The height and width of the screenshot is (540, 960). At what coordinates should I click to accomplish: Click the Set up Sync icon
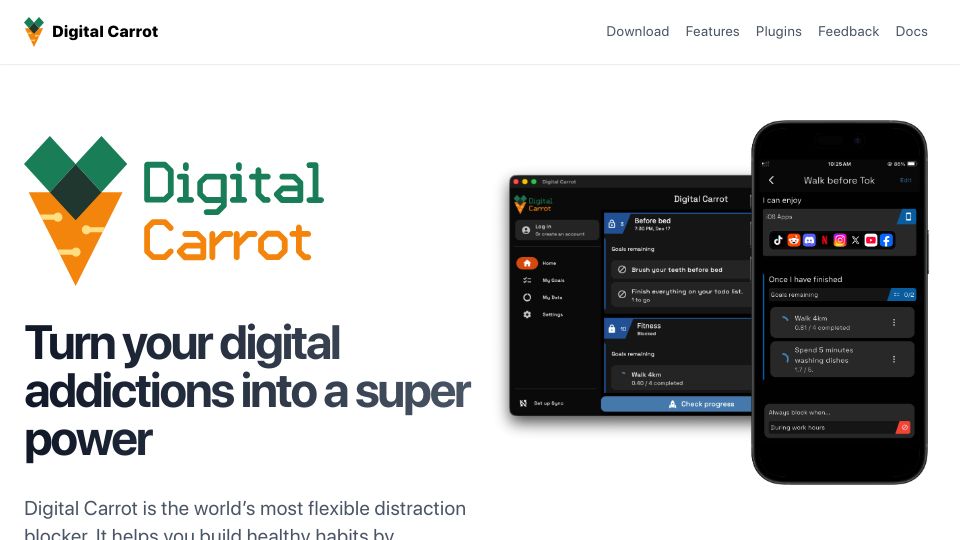[x=523, y=403]
